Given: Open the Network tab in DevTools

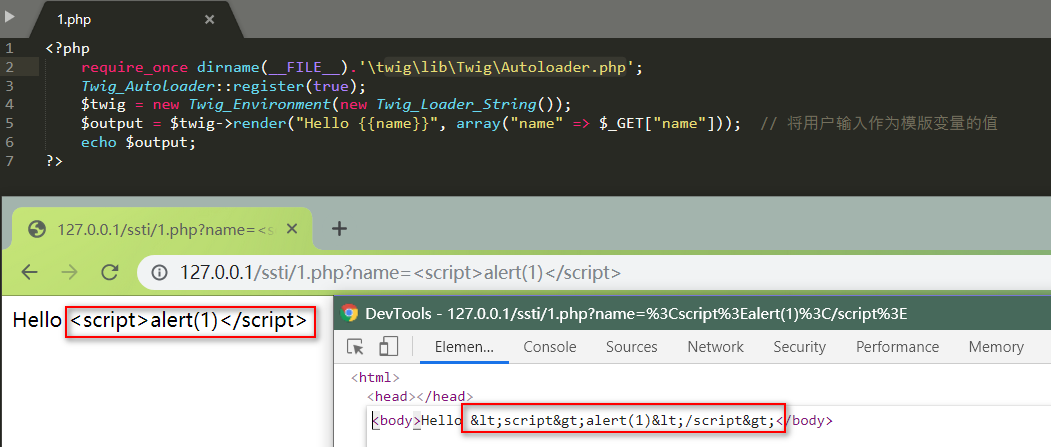Looking at the screenshot, I should pyautogui.click(x=715, y=347).
